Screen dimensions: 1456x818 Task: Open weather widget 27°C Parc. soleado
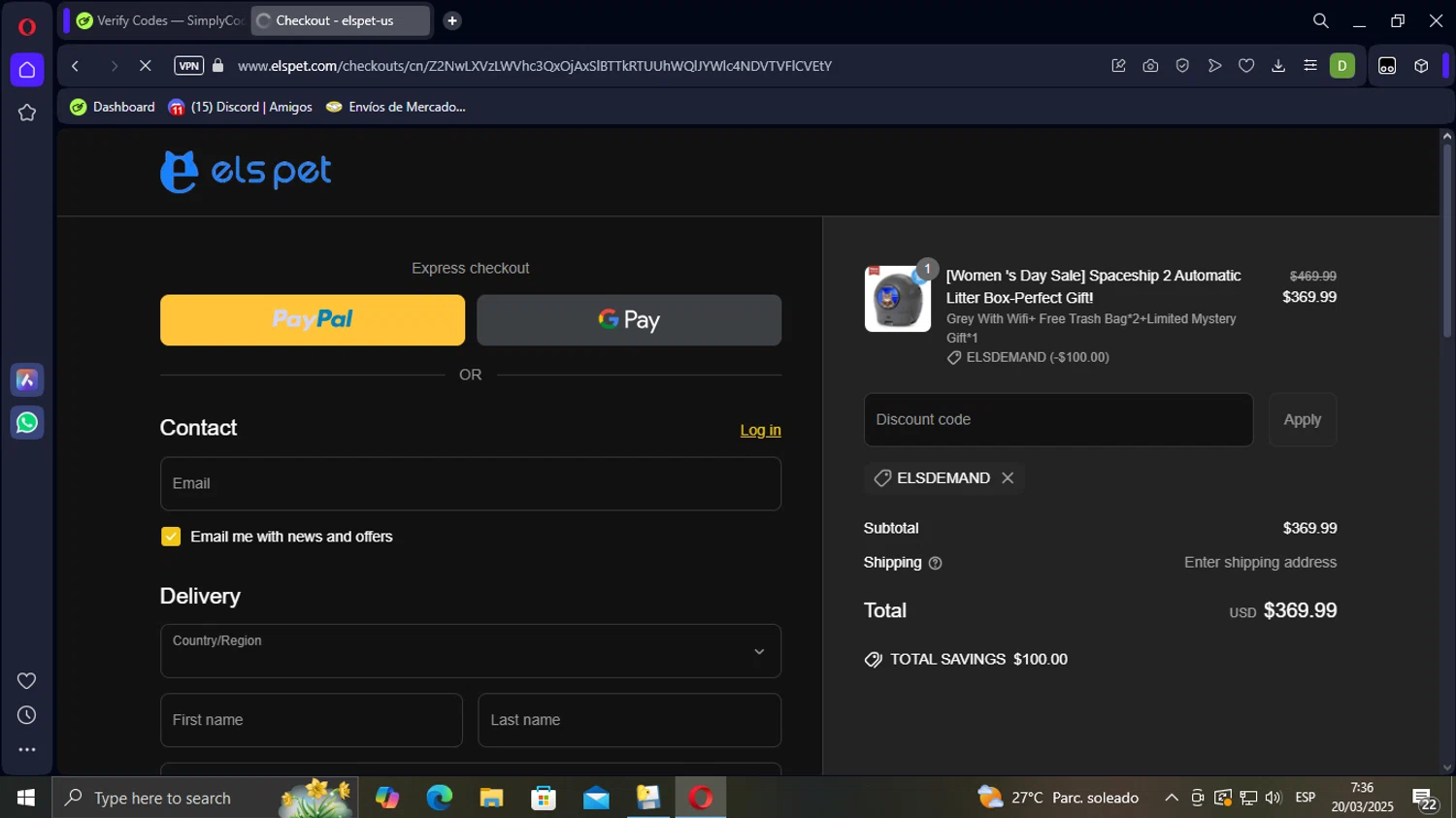(x=1059, y=798)
